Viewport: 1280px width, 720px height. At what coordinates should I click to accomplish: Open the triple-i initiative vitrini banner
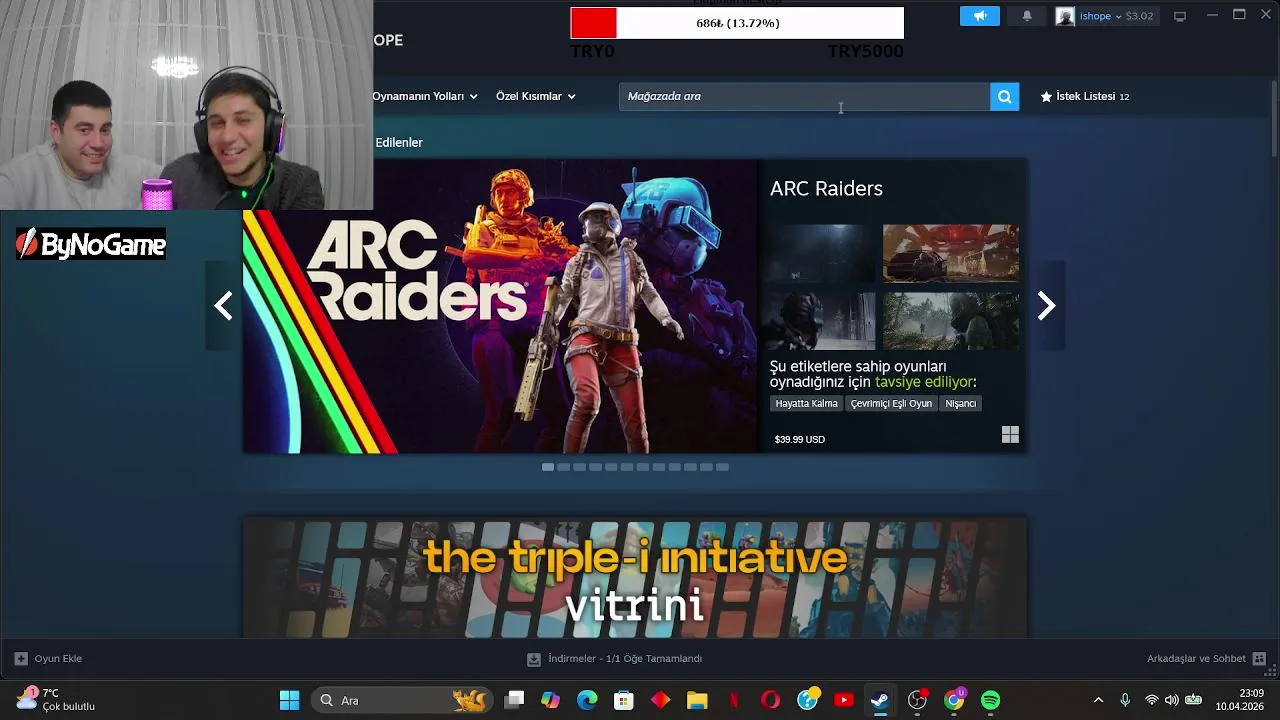click(635, 578)
